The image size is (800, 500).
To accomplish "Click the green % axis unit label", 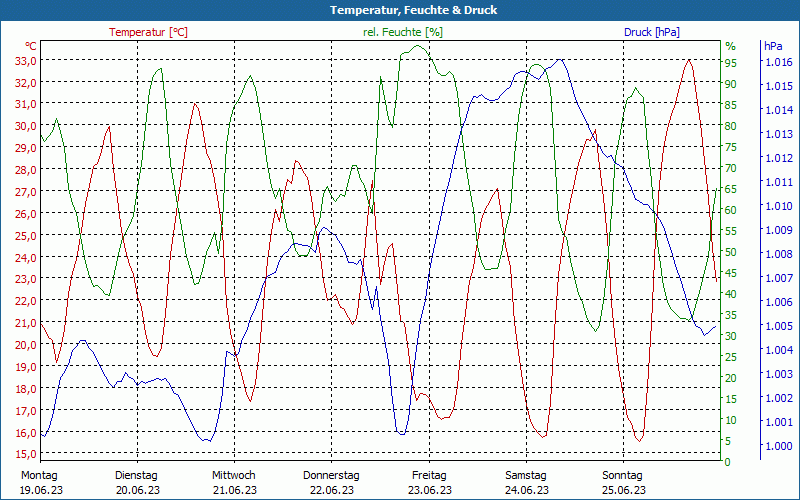I will tap(730, 46).
